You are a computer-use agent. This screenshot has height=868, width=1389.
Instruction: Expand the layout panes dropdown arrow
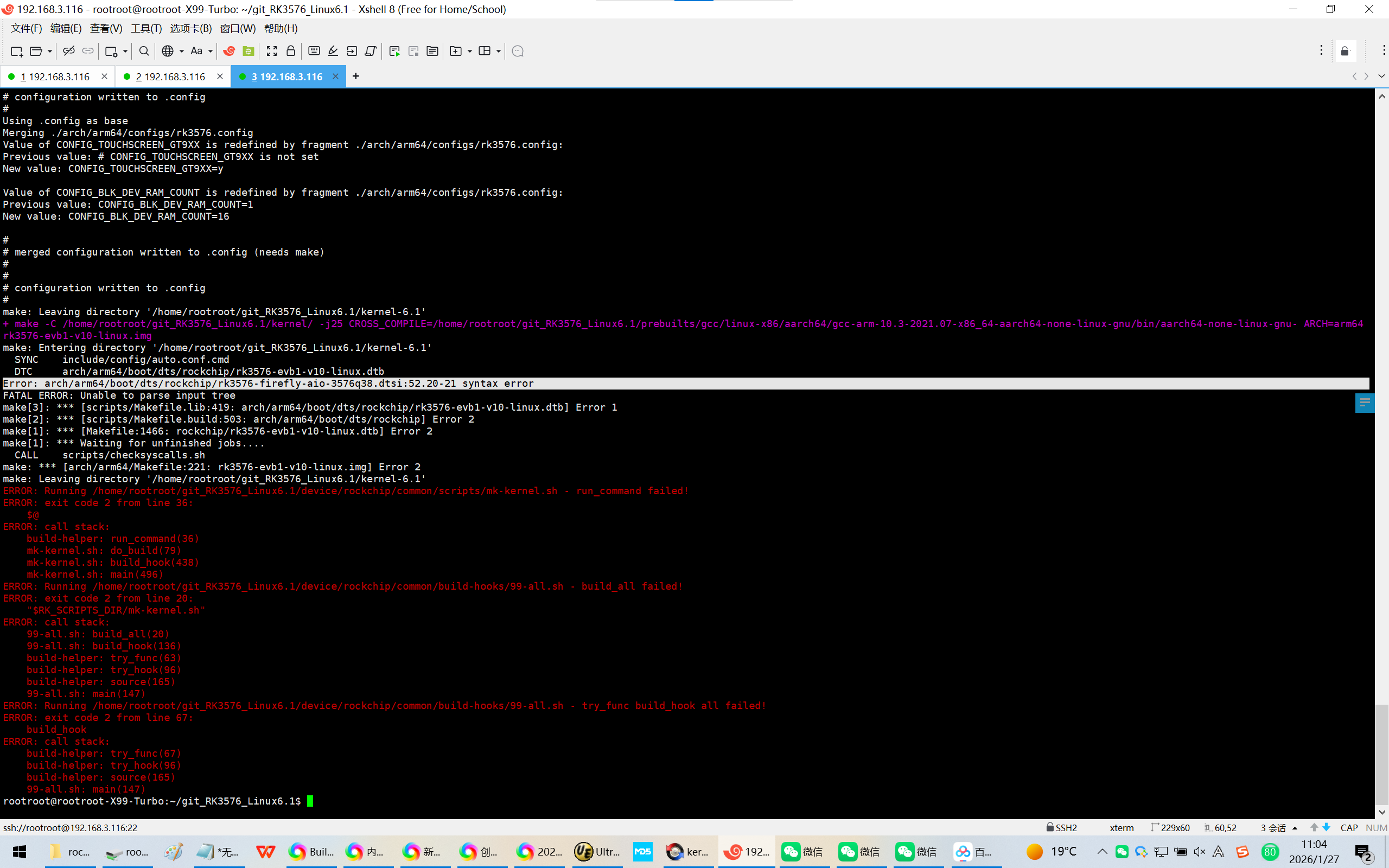[x=498, y=51]
